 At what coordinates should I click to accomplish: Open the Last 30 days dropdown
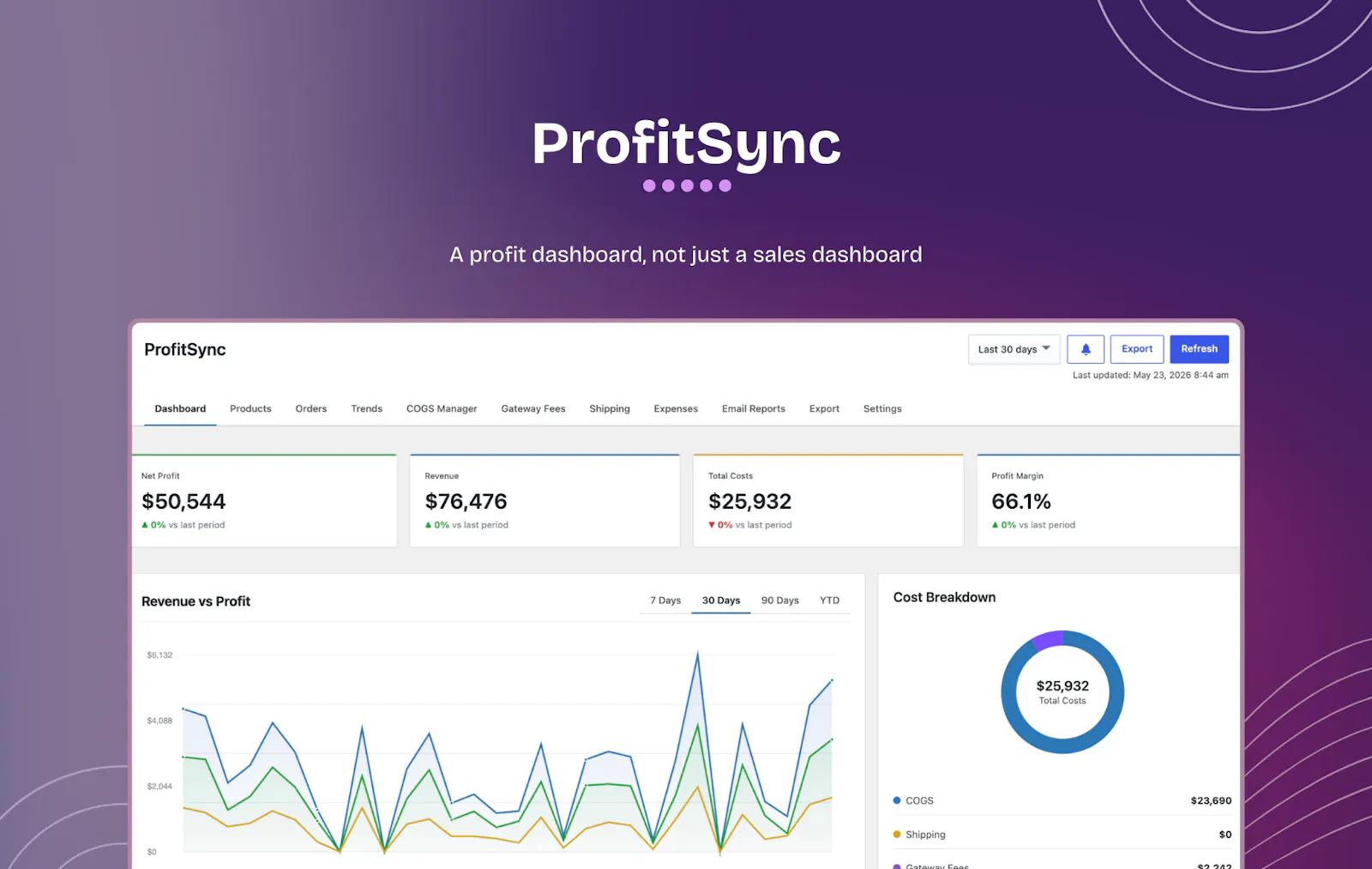pos(1014,349)
